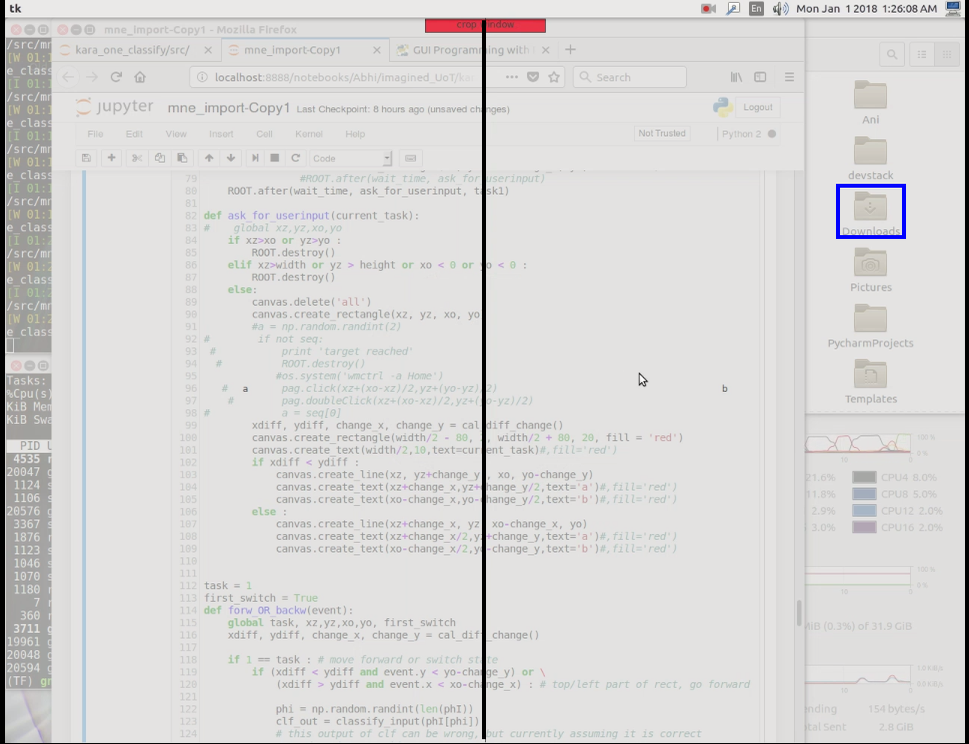Viewport: 969px width, 744px height.
Task: Click the CPU4 color swatch in monitor
Action: pos(864,477)
